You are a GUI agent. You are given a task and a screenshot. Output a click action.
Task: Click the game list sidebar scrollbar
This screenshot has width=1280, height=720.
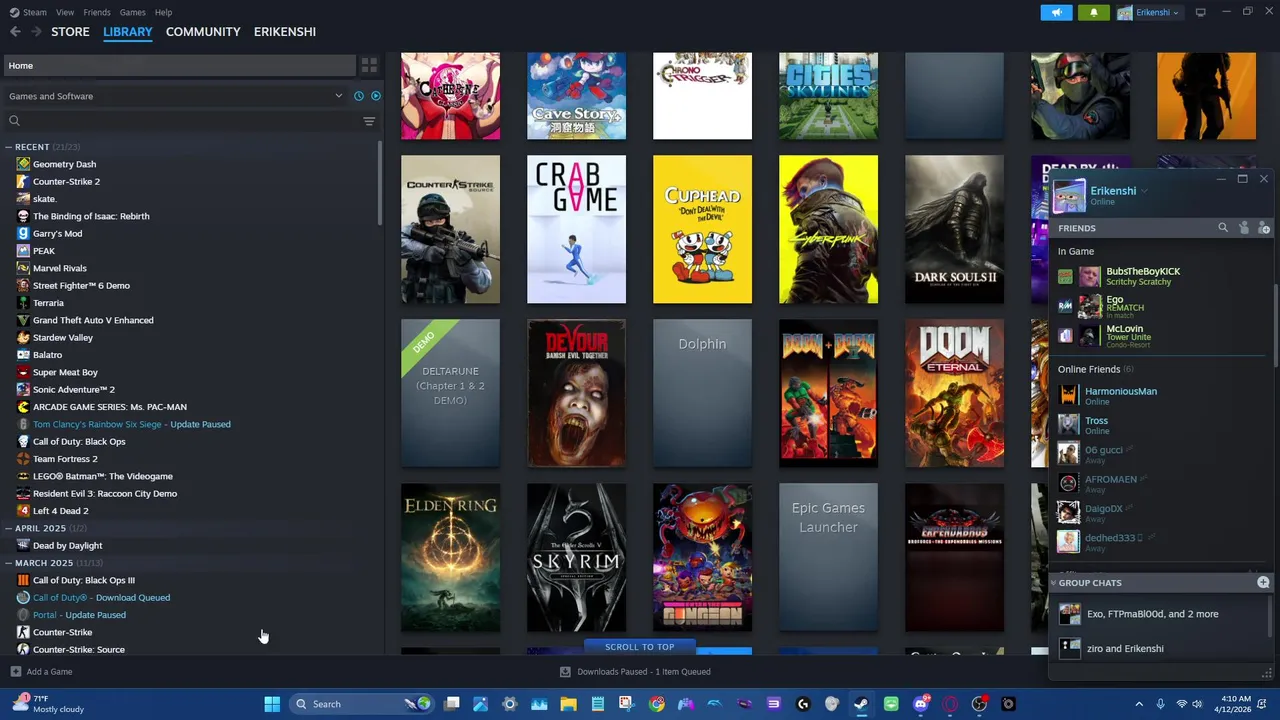tap(380, 184)
